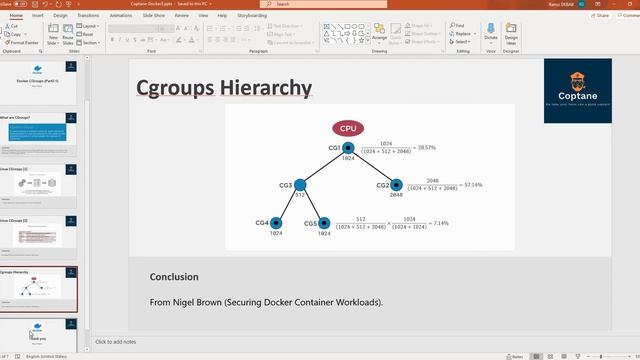This screenshot has width=640, height=360.
Task: Open the Select dropdown
Action: (460, 42)
